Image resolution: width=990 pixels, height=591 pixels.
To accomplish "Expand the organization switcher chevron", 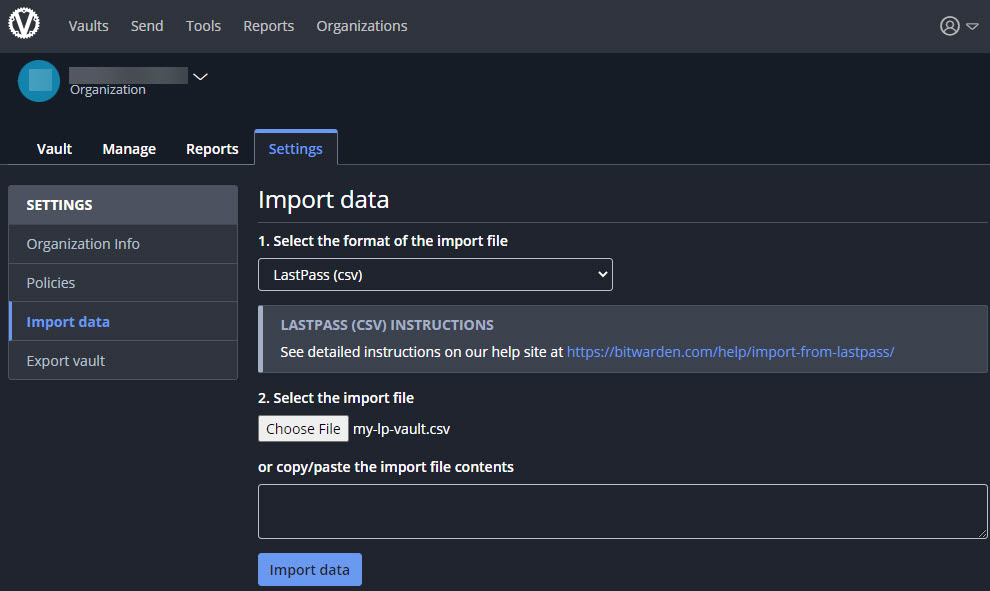I will [200, 76].
